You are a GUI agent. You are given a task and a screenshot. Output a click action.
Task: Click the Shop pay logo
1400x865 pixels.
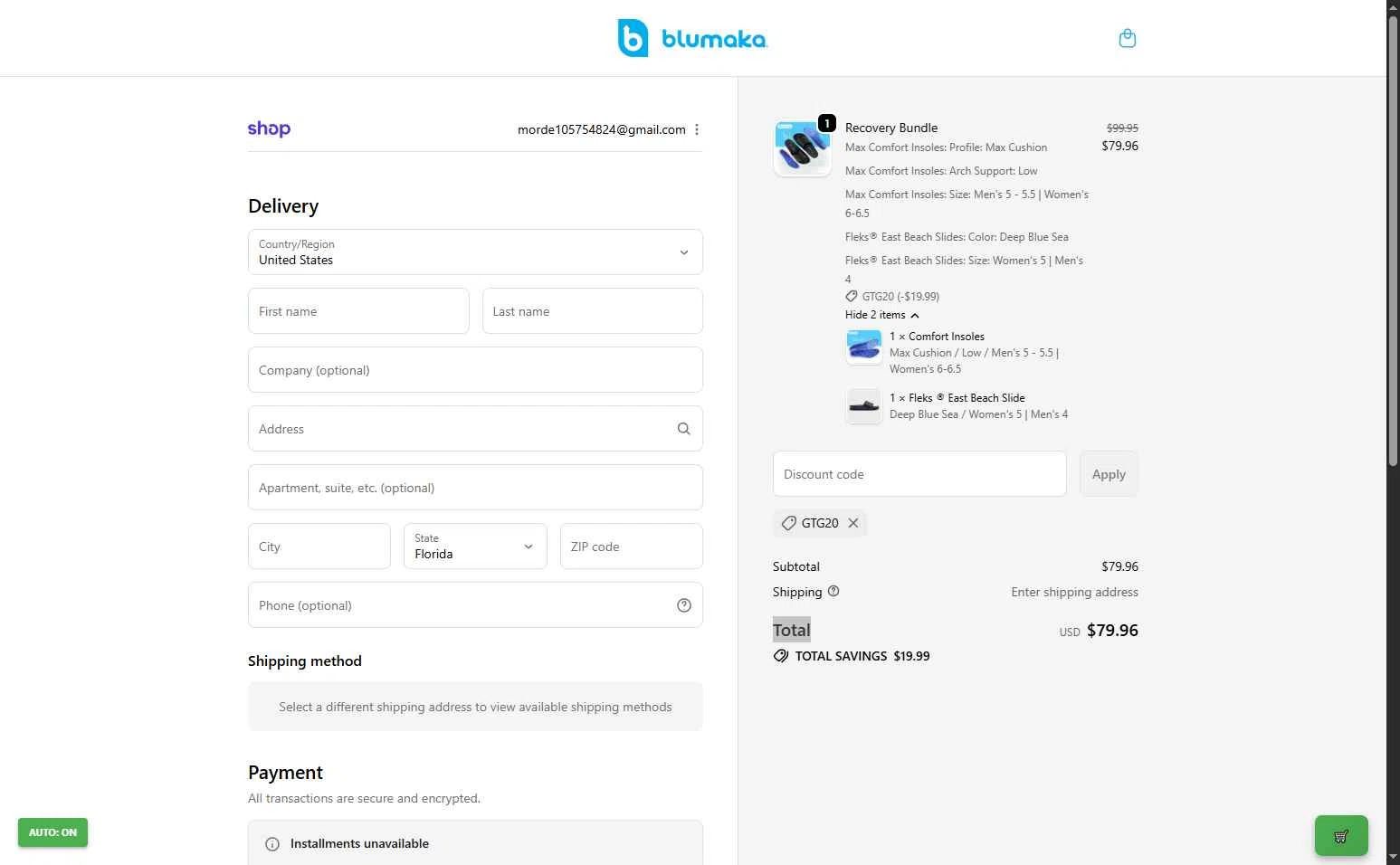(x=269, y=128)
